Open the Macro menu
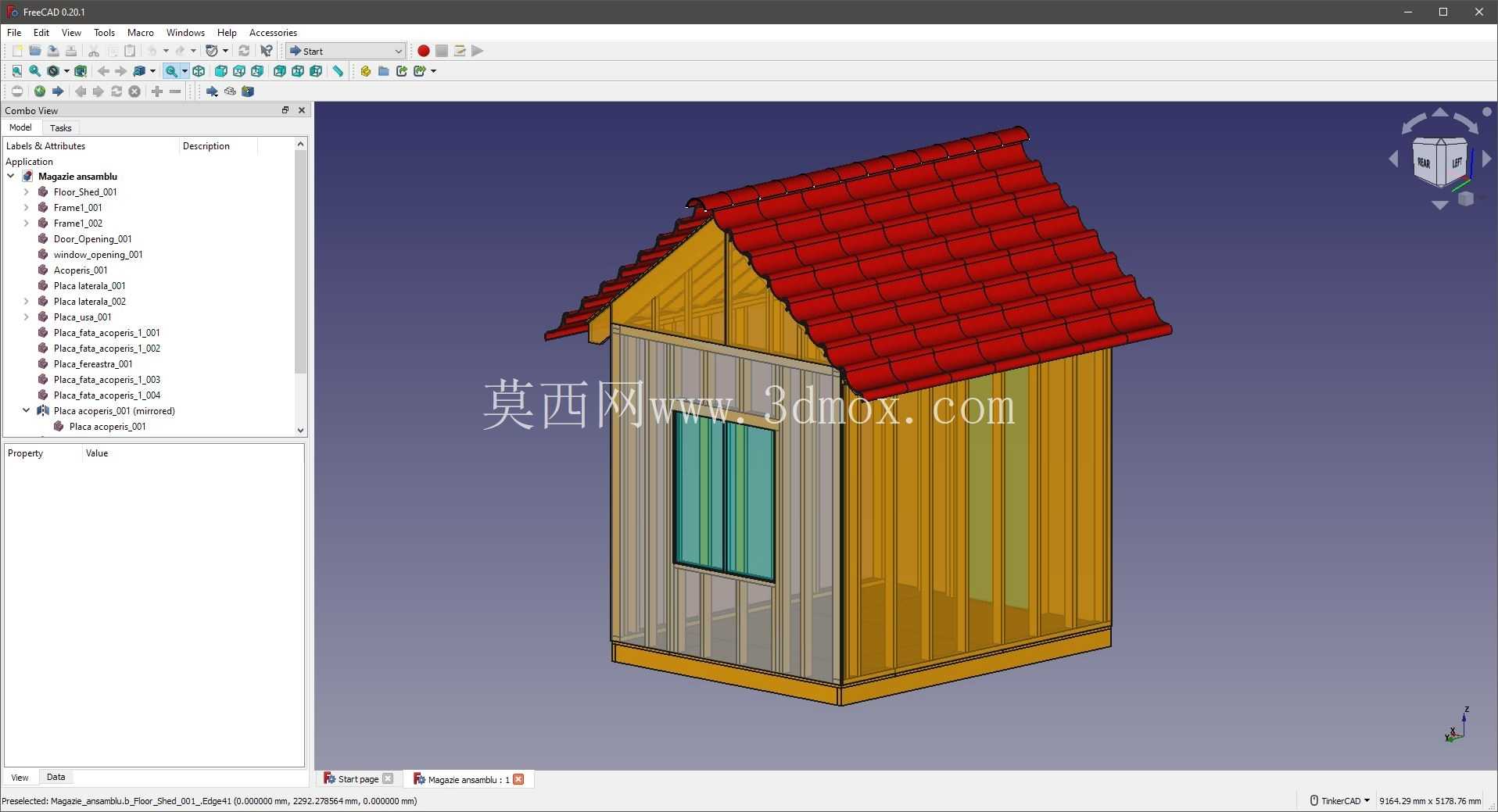Viewport: 1498px width, 812px height. 141,33
